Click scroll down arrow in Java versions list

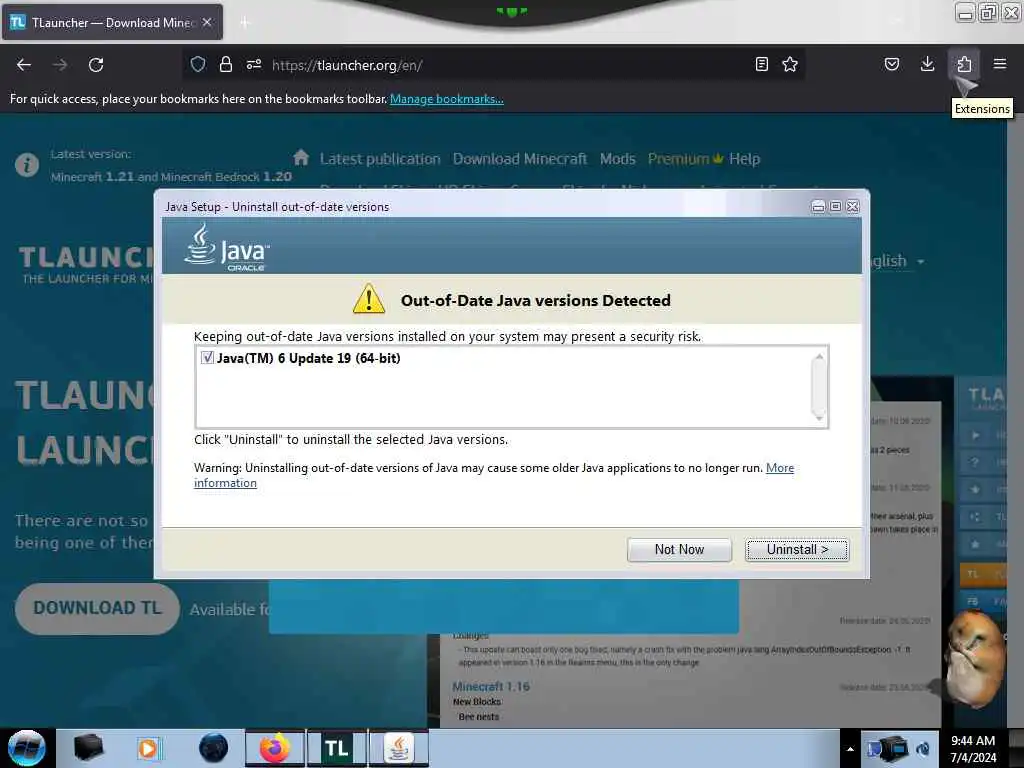pos(818,417)
